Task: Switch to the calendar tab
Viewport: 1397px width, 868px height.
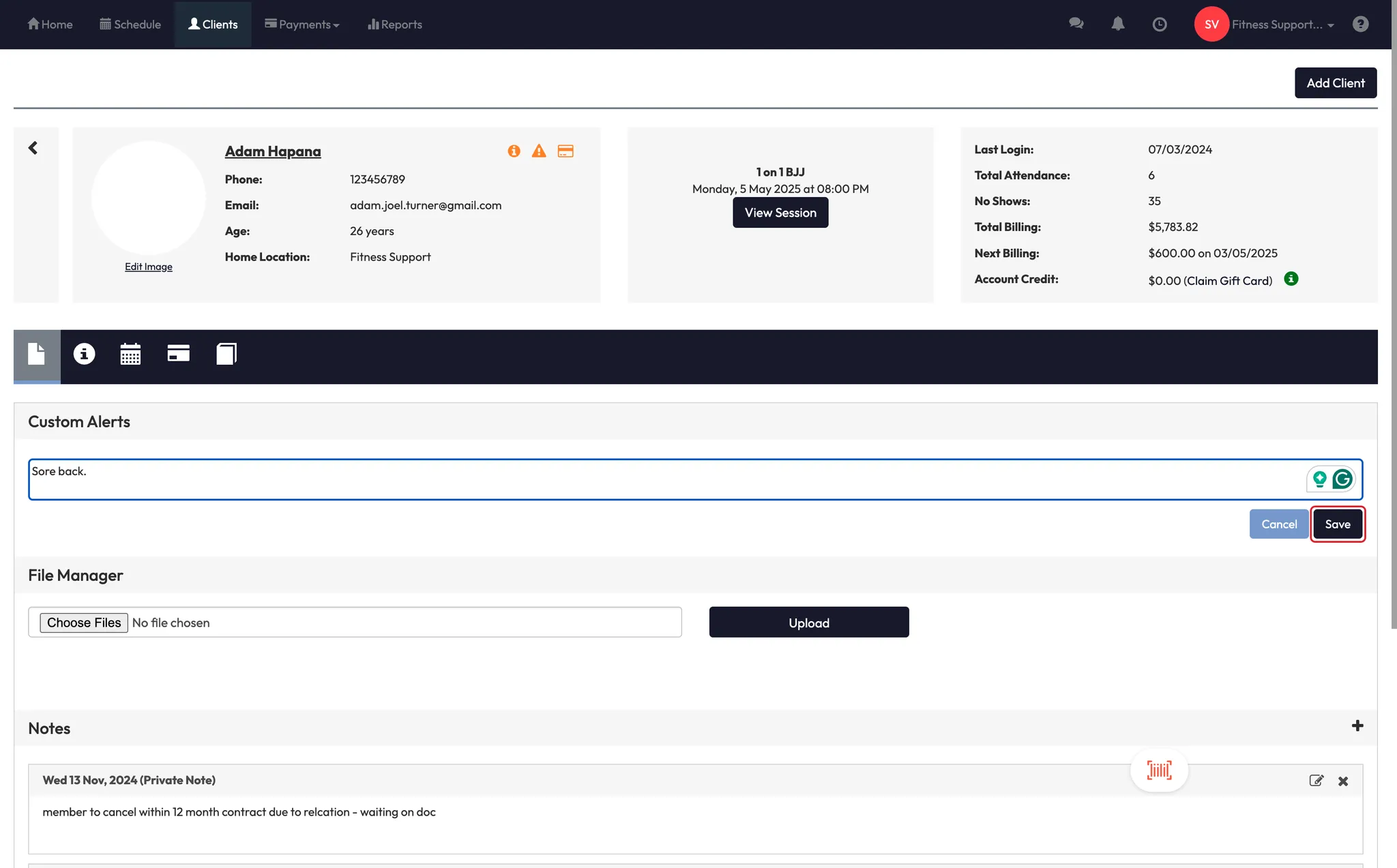Action: point(130,354)
